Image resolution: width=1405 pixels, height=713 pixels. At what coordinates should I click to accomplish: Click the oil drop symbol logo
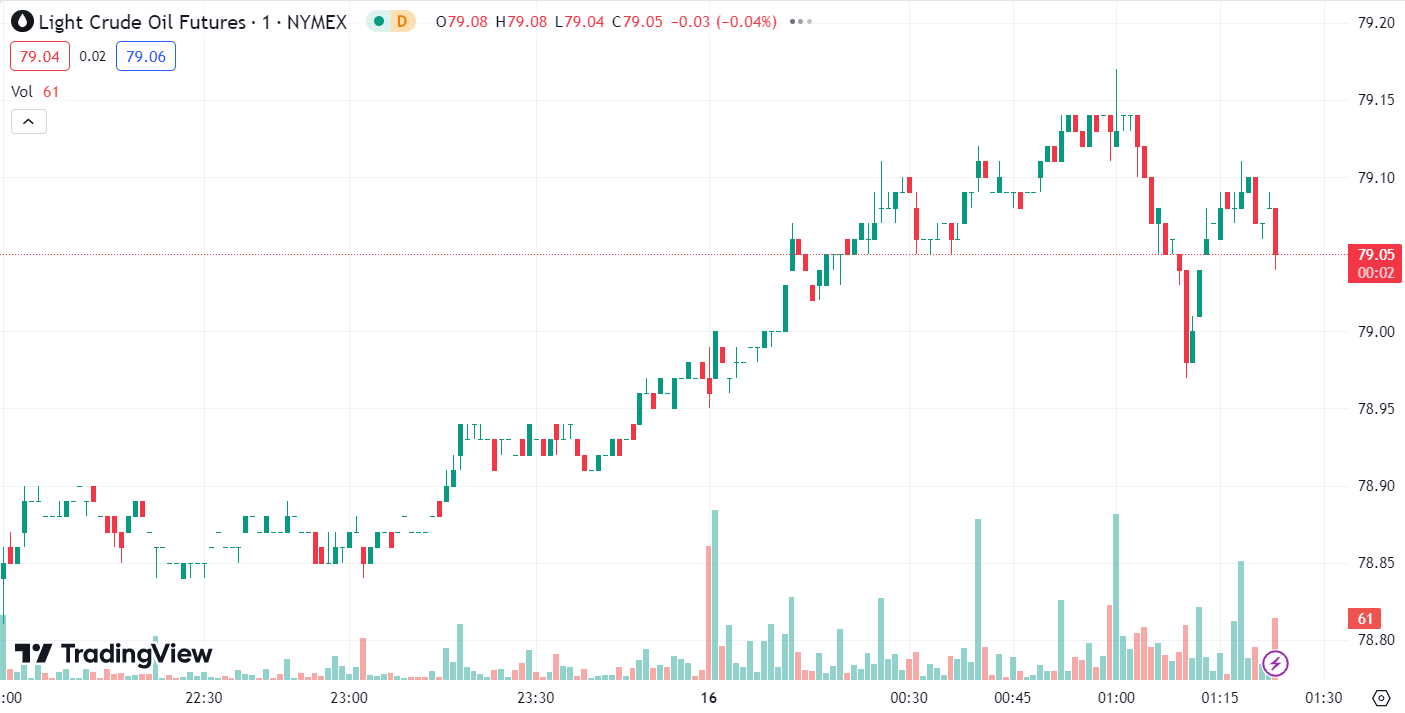pos(21,21)
